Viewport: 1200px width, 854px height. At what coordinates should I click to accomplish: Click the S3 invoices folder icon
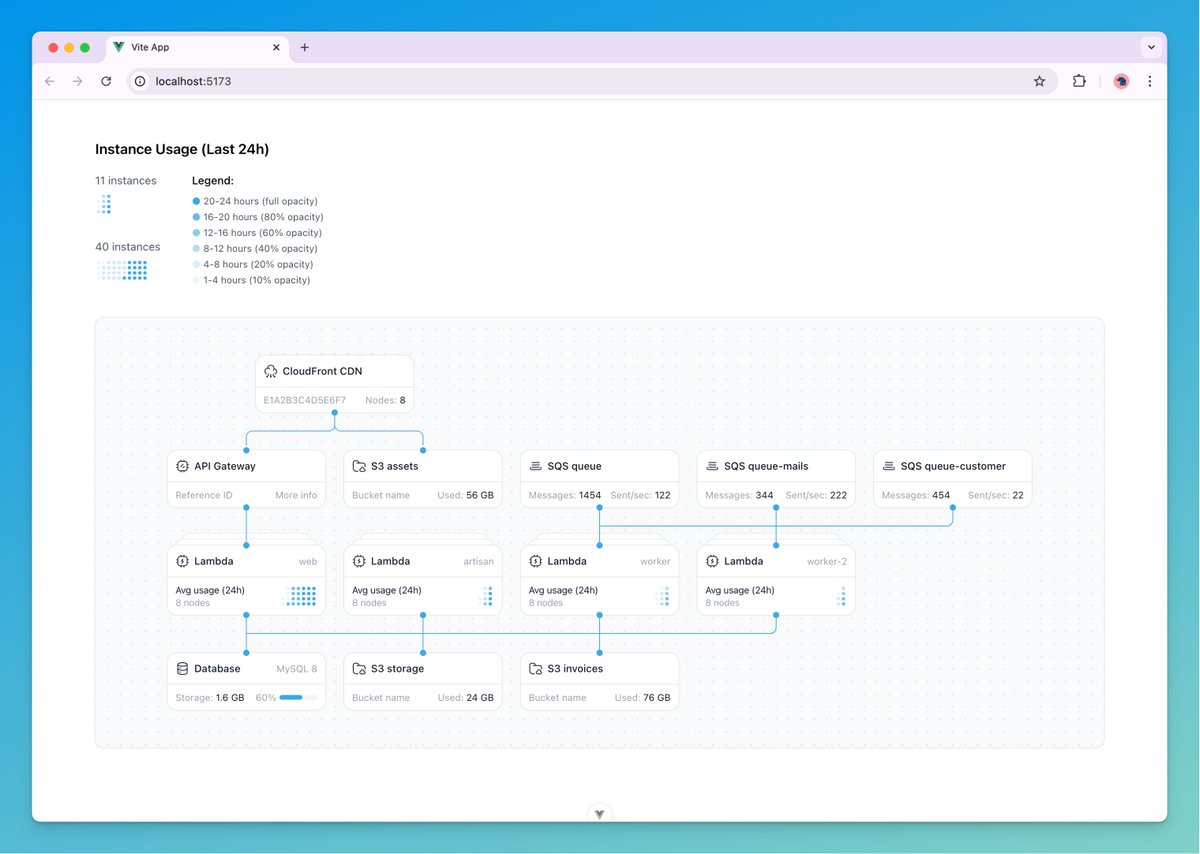point(535,668)
